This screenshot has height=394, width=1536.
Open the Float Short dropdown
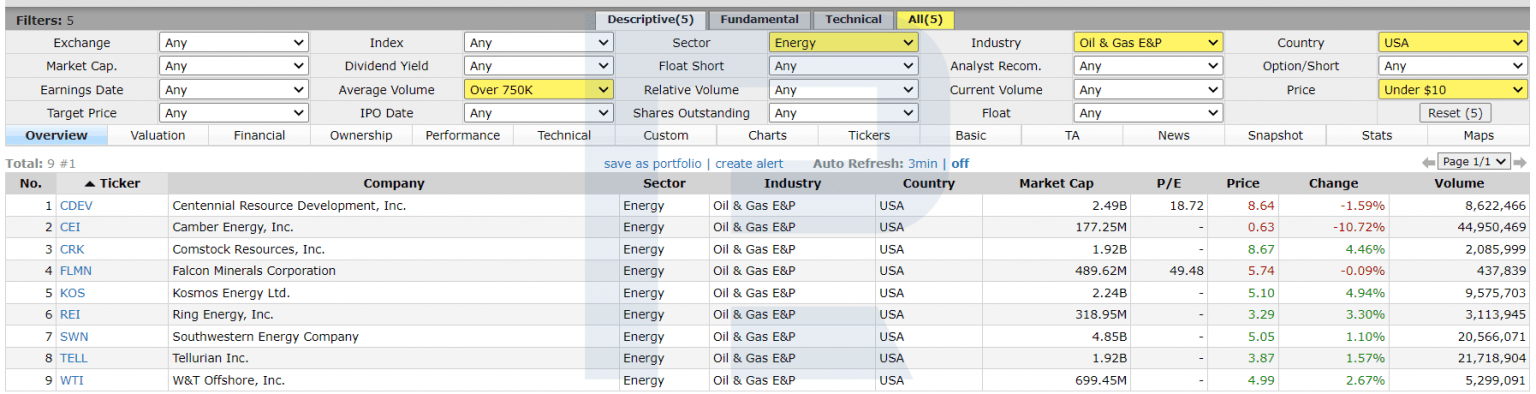click(x=843, y=66)
